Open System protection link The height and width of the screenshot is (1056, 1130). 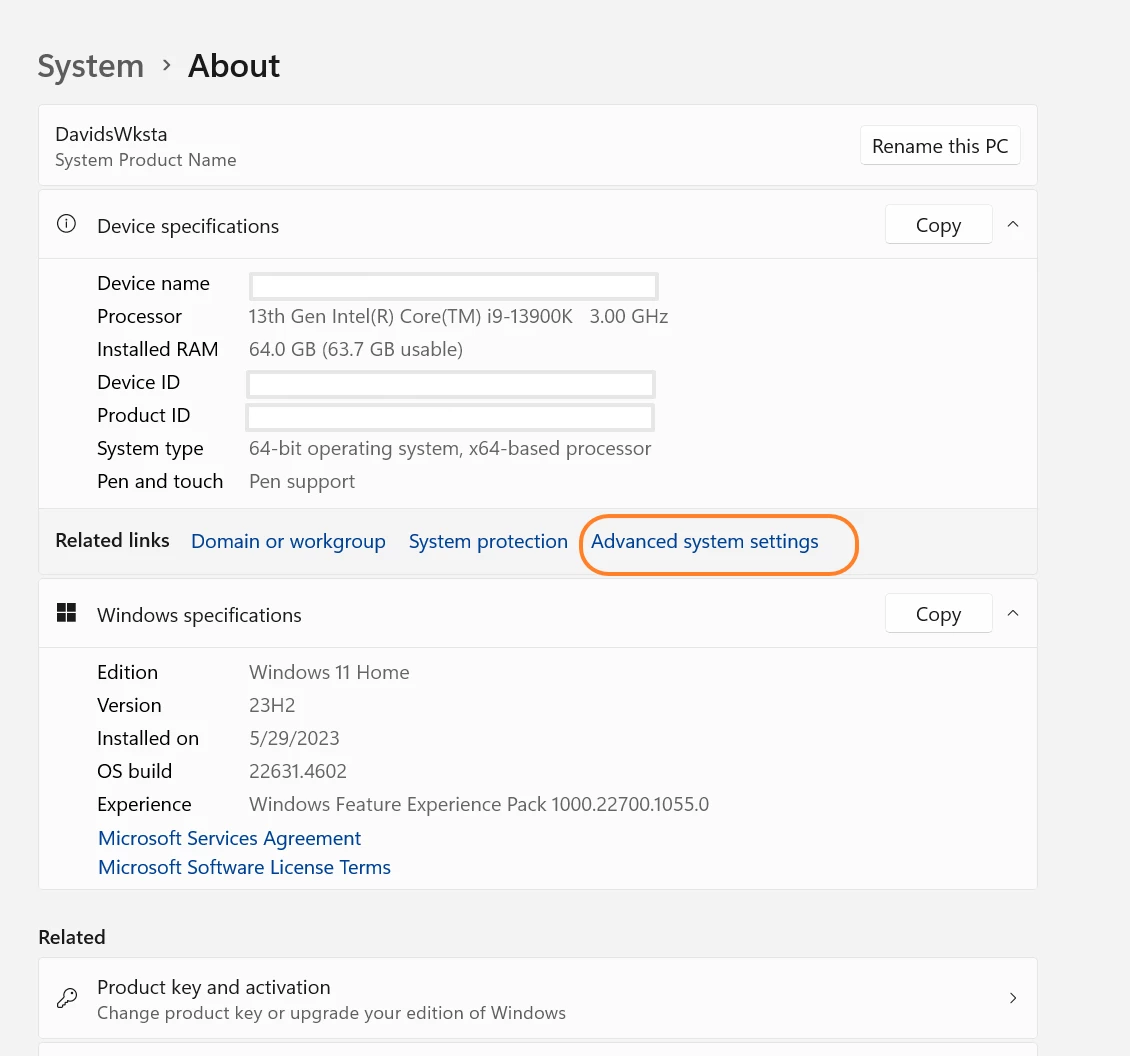tap(488, 541)
